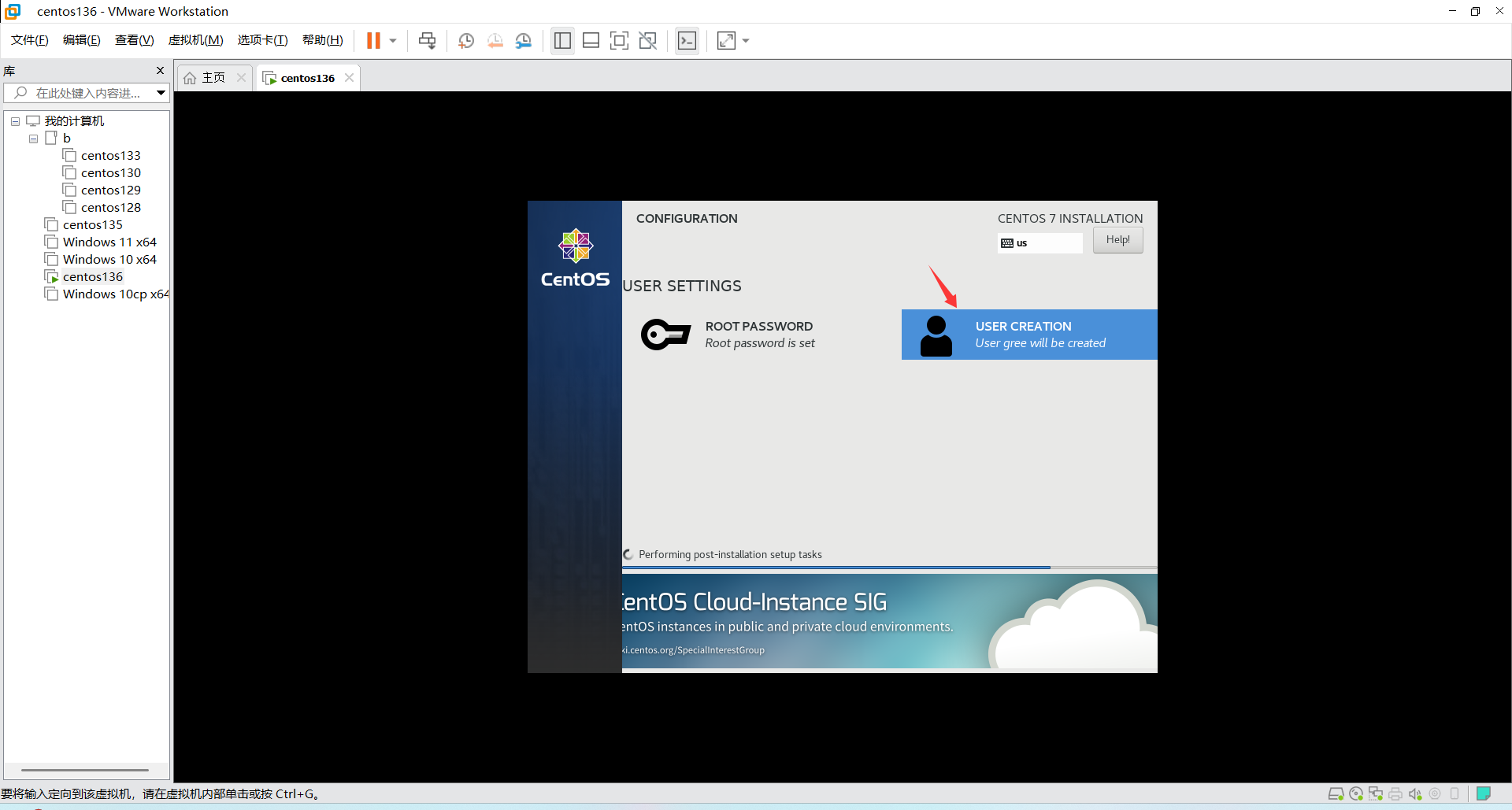Open the 文件(F) menu

coord(30,40)
